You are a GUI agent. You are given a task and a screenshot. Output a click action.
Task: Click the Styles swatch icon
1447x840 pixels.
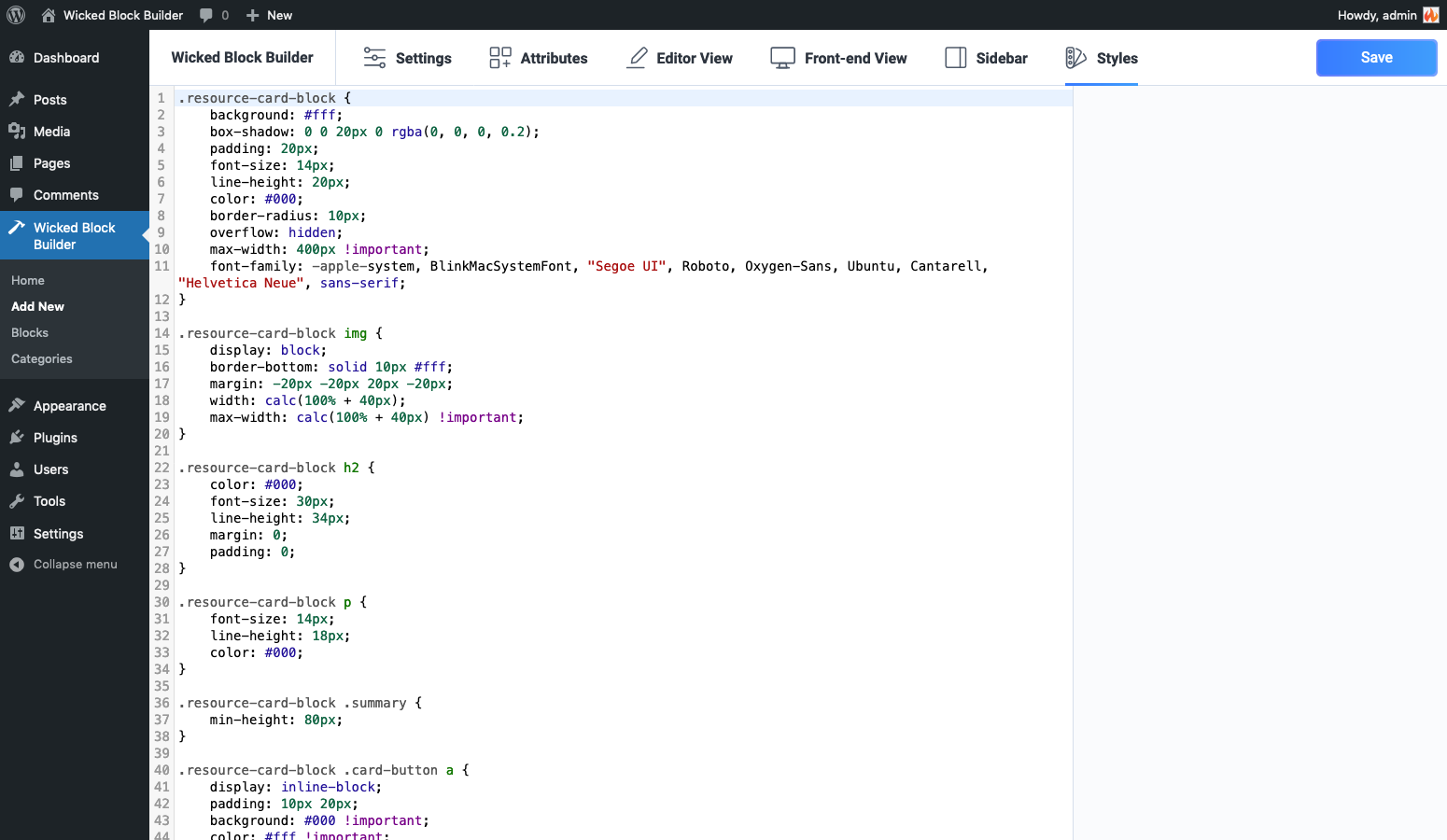1075,58
